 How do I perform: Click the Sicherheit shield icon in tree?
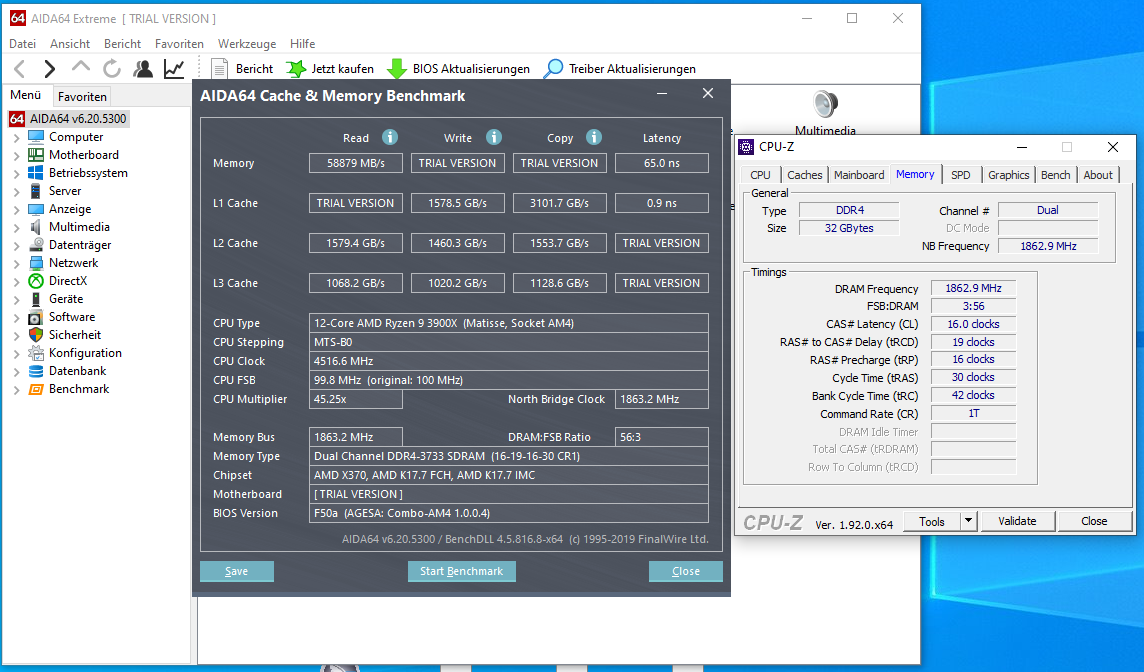[x=36, y=335]
